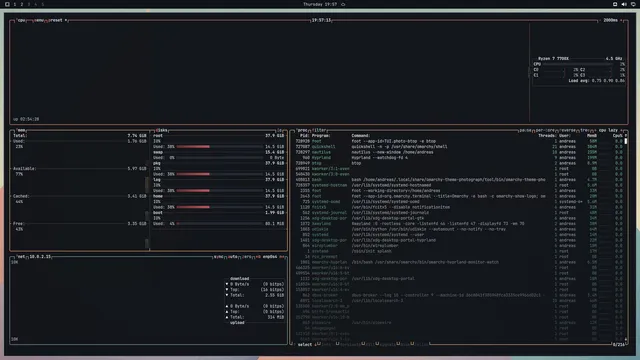The width and height of the screenshot is (640, 360).
Task: Select the xdg-desktop-portal-gtk process row
Action: pyautogui.click(x=460, y=218)
